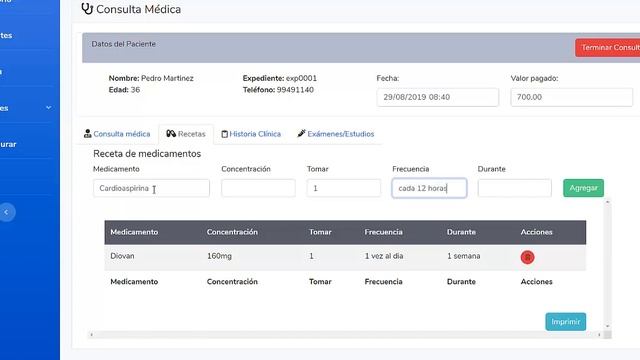
Task: Click the scroll-left arrow under the table
Action: [x=91, y=335]
